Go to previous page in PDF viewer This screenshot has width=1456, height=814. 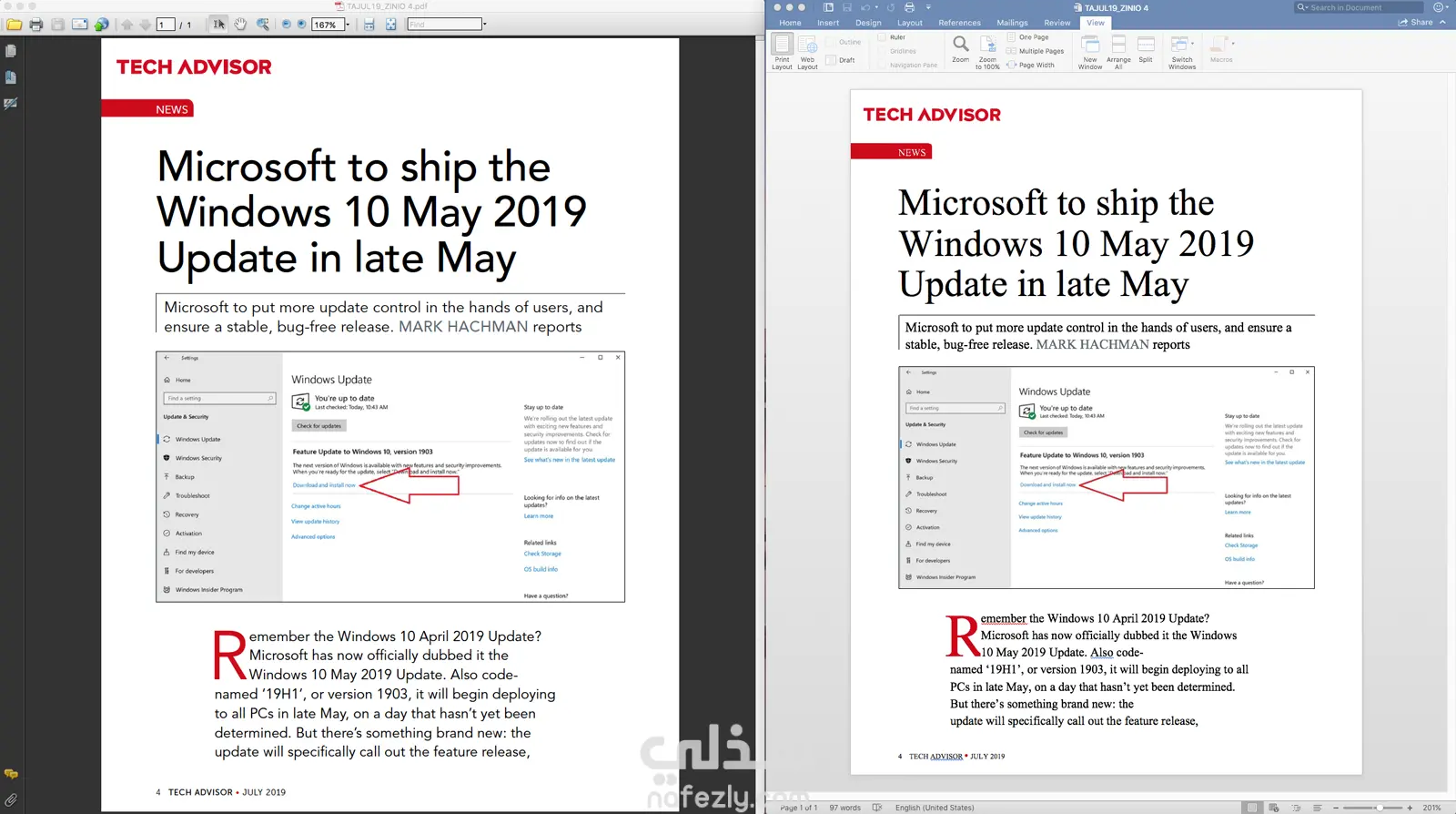[126, 25]
